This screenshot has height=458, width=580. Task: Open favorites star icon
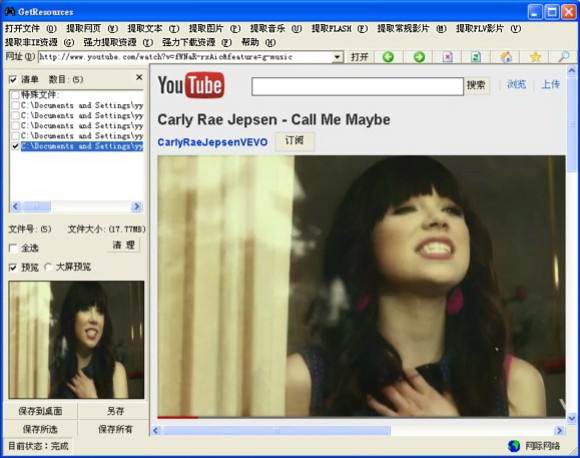pos(535,57)
